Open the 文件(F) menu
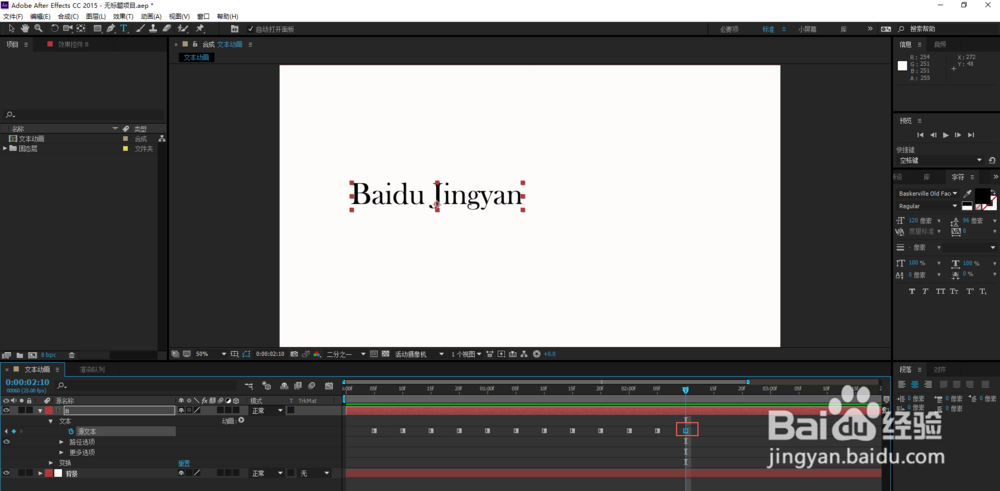Viewport: 1000px width, 491px height. pos(13,16)
